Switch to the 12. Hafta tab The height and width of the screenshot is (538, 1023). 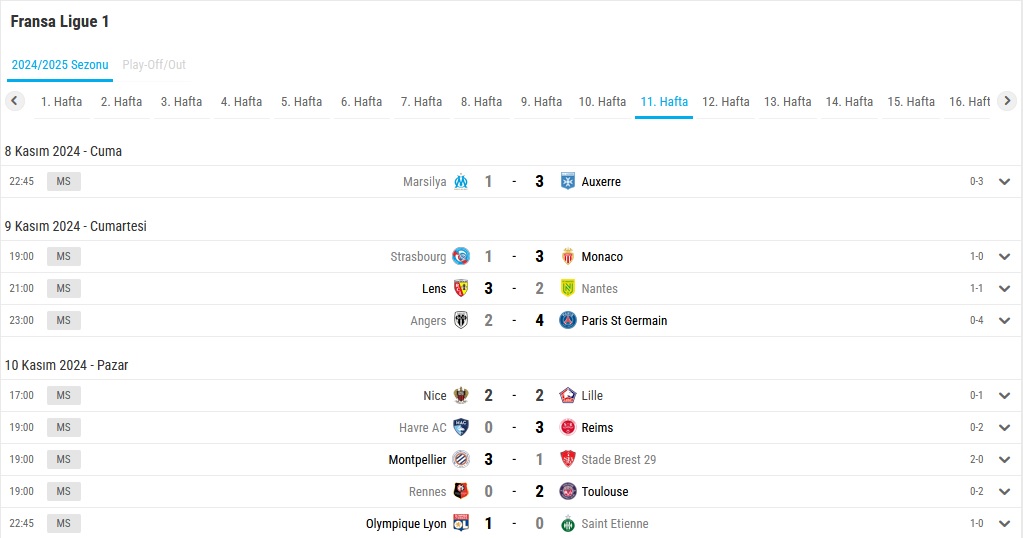[x=725, y=102]
